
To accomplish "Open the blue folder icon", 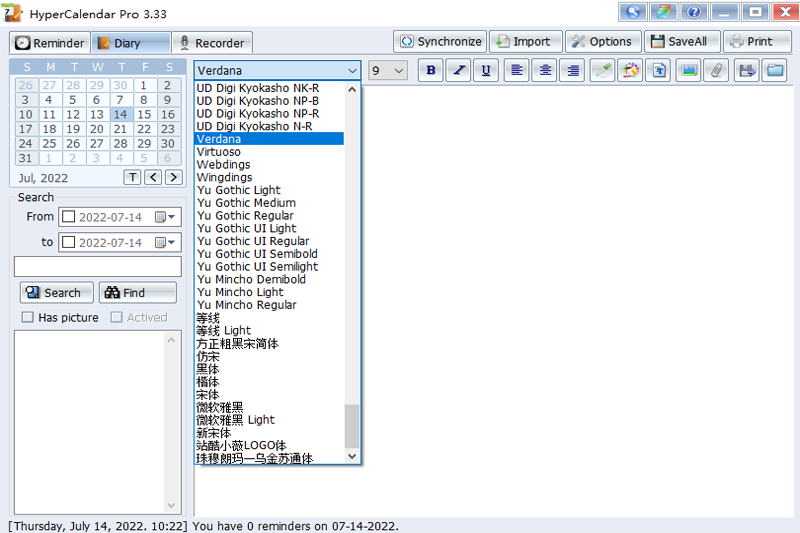I will click(775, 70).
